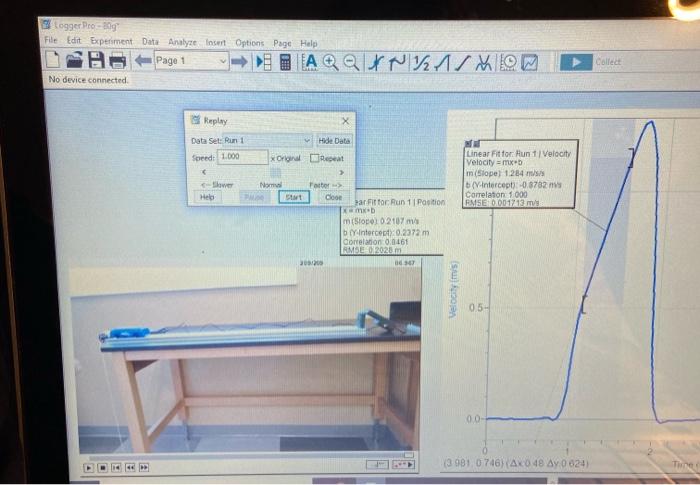Select the Examine tool icon

click(376, 63)
